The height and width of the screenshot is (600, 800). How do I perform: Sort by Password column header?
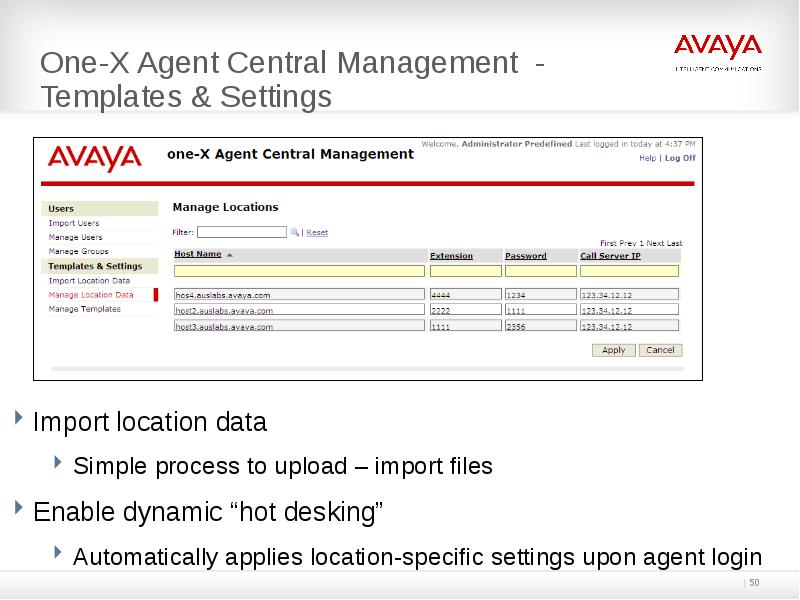click(x=526, y=256)
